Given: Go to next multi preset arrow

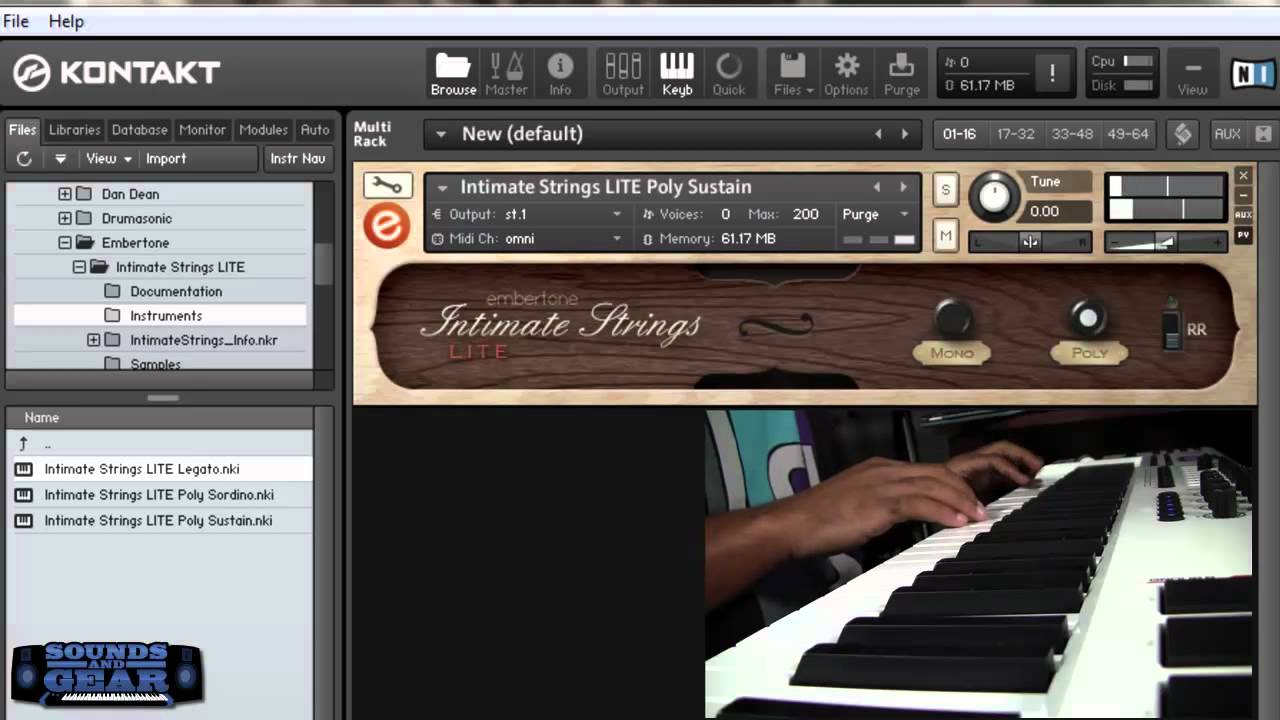Looking at the screenshot, I should (905, 134).
